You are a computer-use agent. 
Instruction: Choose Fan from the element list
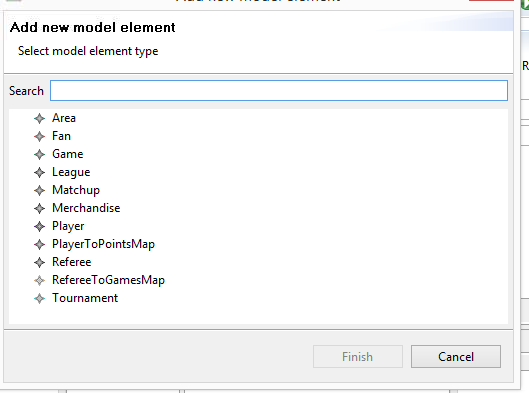61,136
